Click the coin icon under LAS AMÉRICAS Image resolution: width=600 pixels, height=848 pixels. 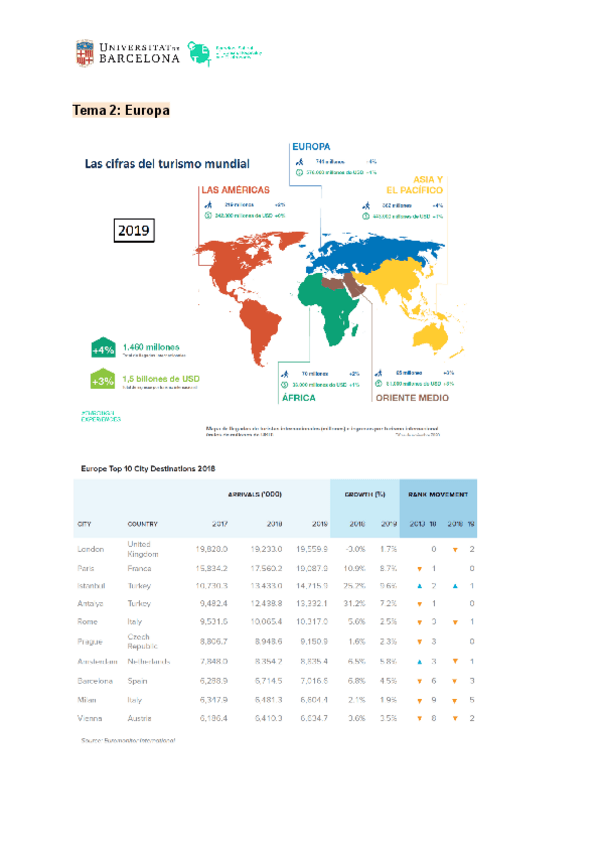[x=208, y=215]
